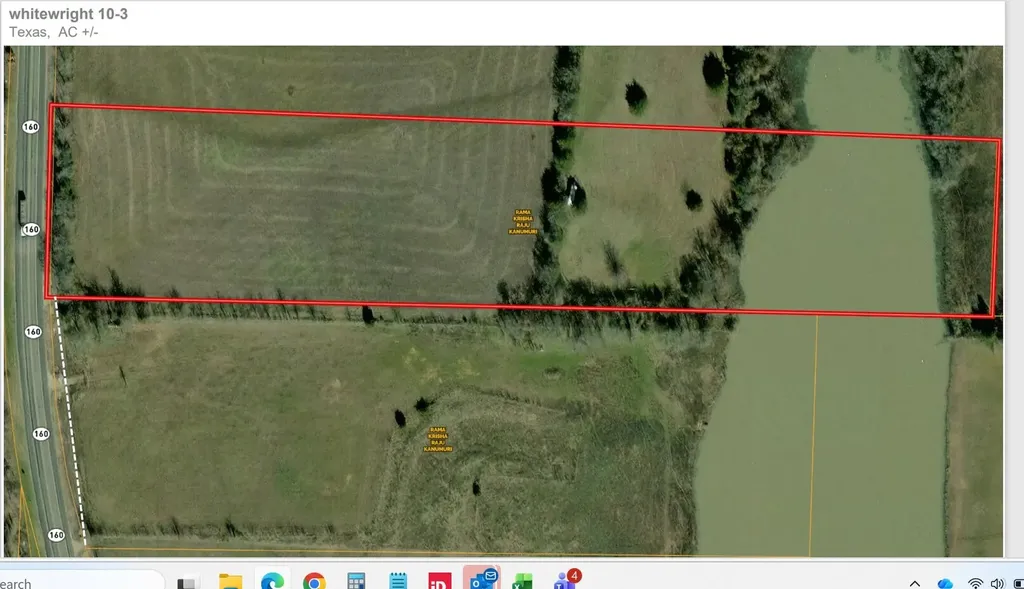Open the Notepad app in the taskbar
The width and height of the screenshot is (1024, 589).
(398, 581)
